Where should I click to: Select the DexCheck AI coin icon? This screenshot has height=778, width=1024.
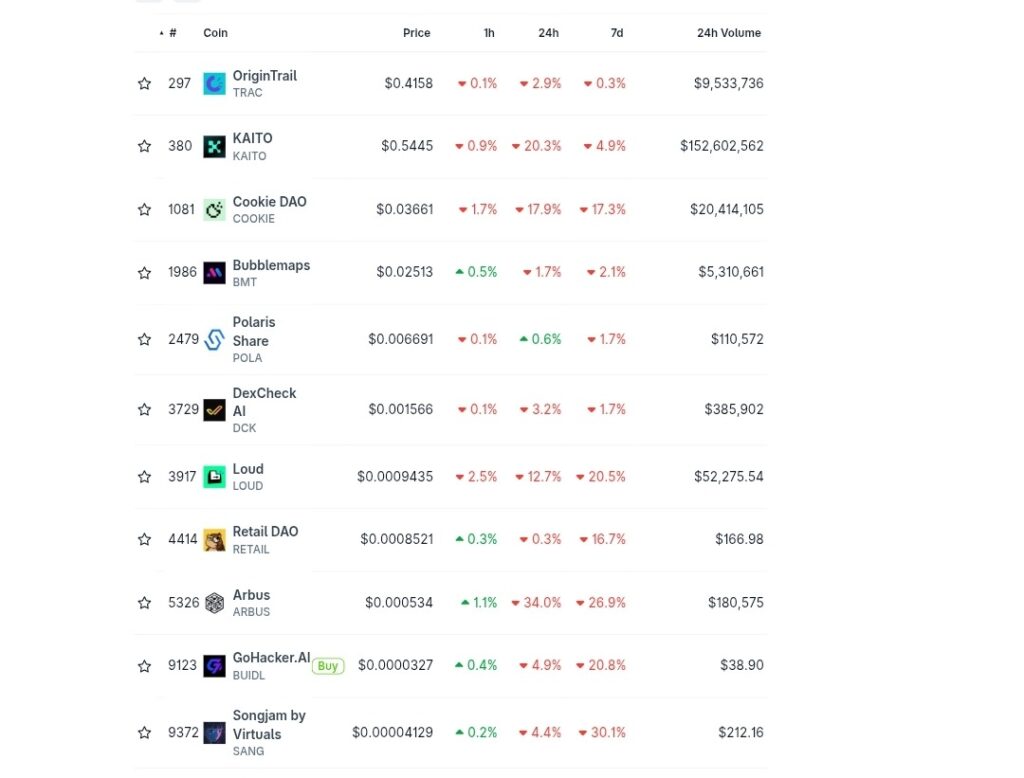tap(214, 409)
